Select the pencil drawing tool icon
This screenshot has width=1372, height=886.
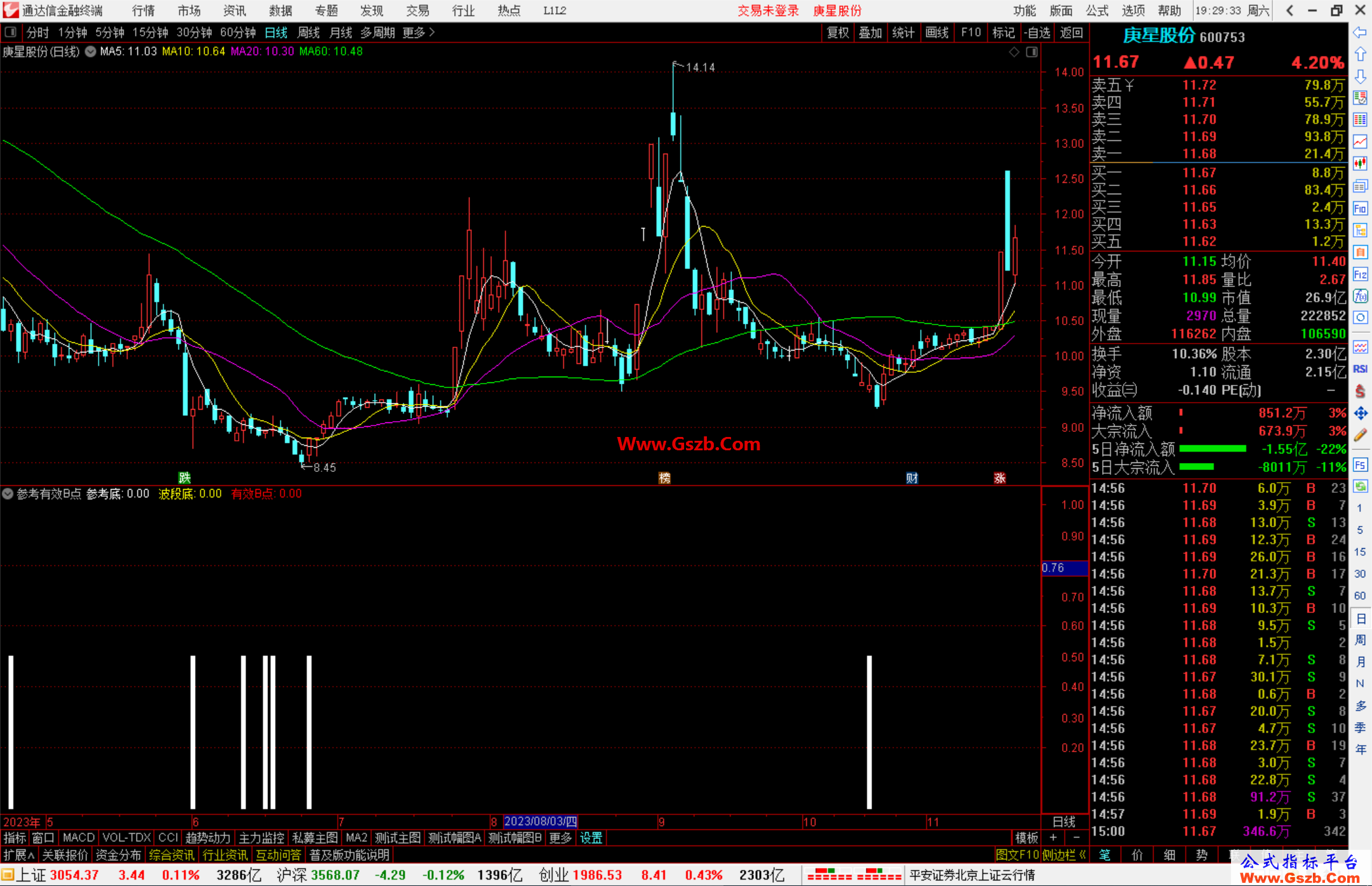tap(1360, 435)
